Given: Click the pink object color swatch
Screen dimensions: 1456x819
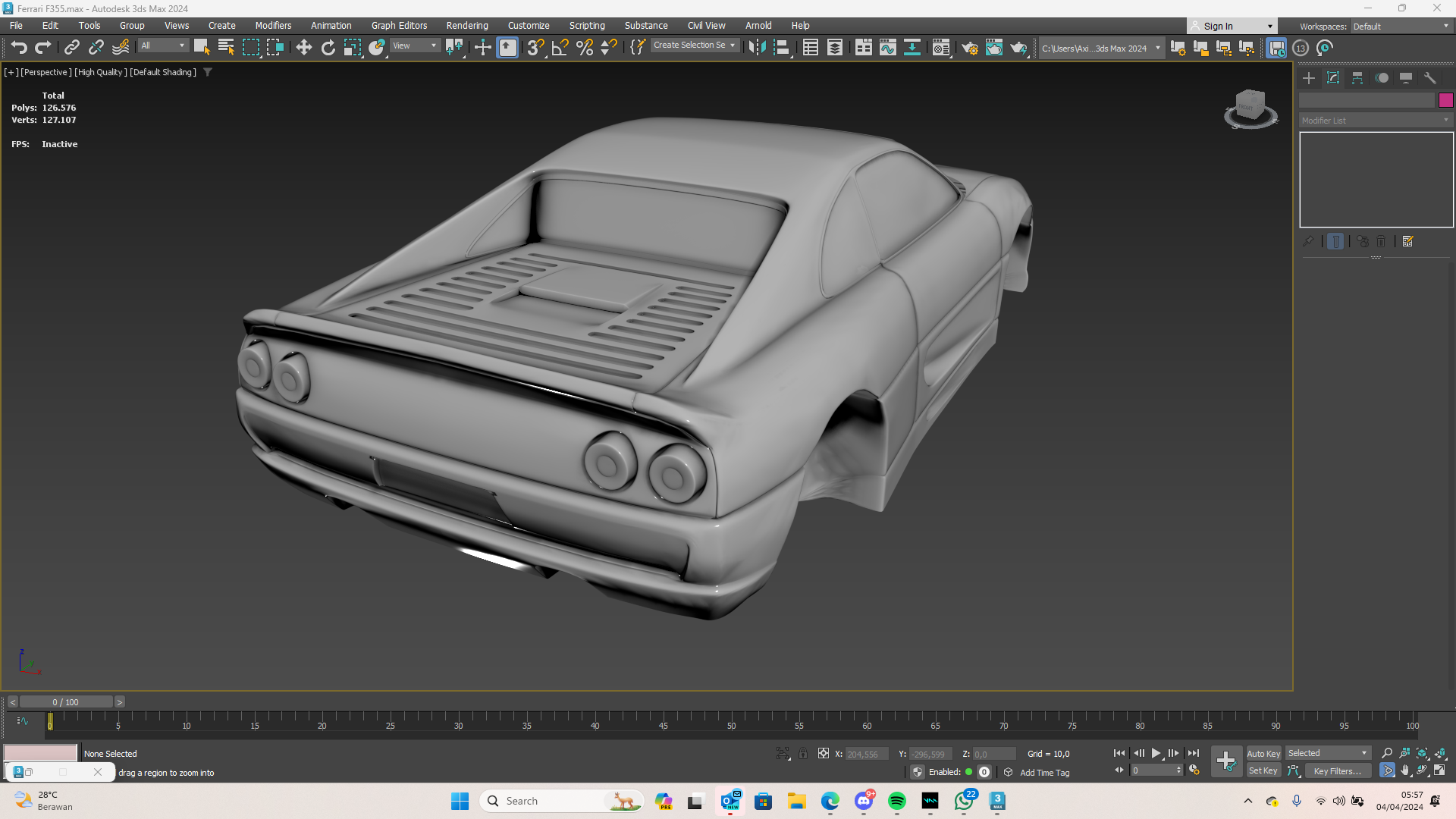Looking at the screenshot, I should pyautogui.click(x=1445, y=100).
